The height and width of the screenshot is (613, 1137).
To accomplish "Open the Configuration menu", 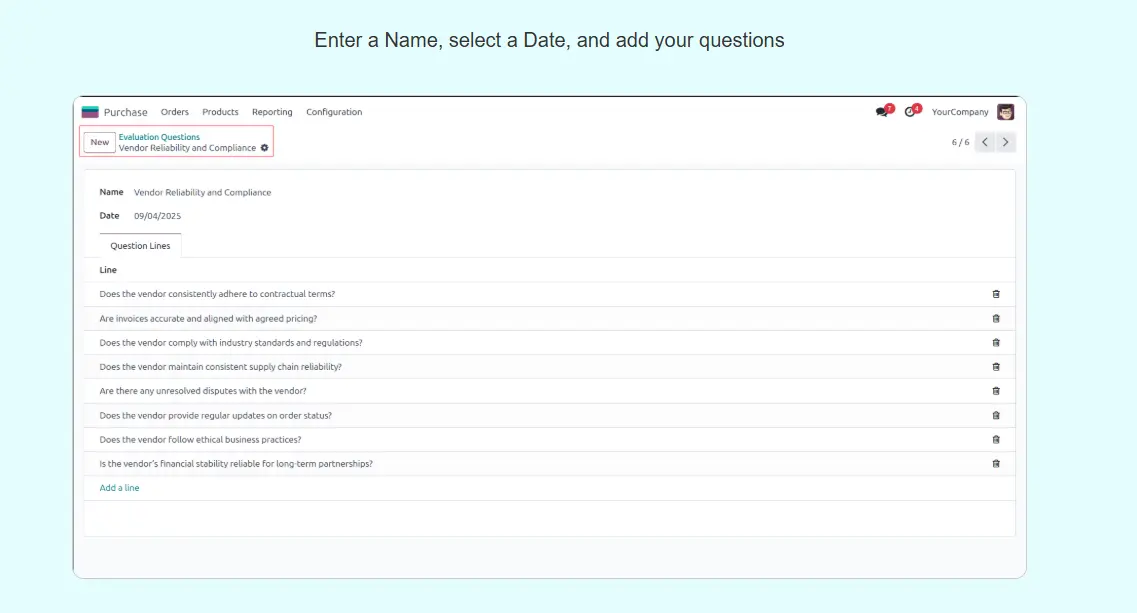I will coord(334,112).
